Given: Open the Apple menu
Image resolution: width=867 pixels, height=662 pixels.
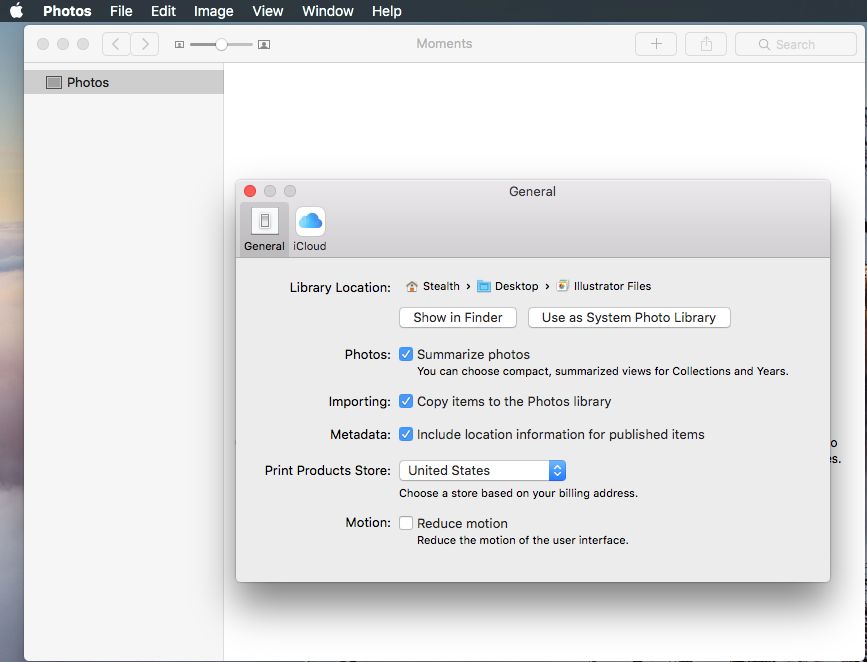Looking at the screenshot, I should [17, 11].
